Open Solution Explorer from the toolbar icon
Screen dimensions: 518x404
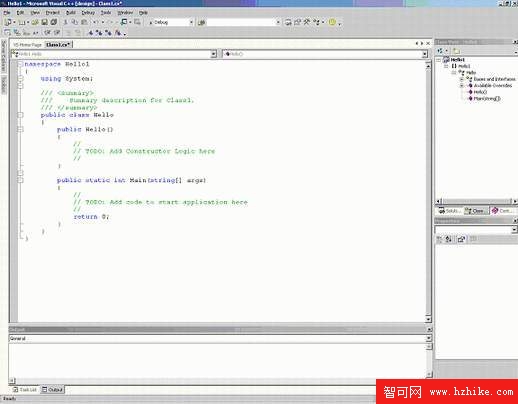click(288, 22)
